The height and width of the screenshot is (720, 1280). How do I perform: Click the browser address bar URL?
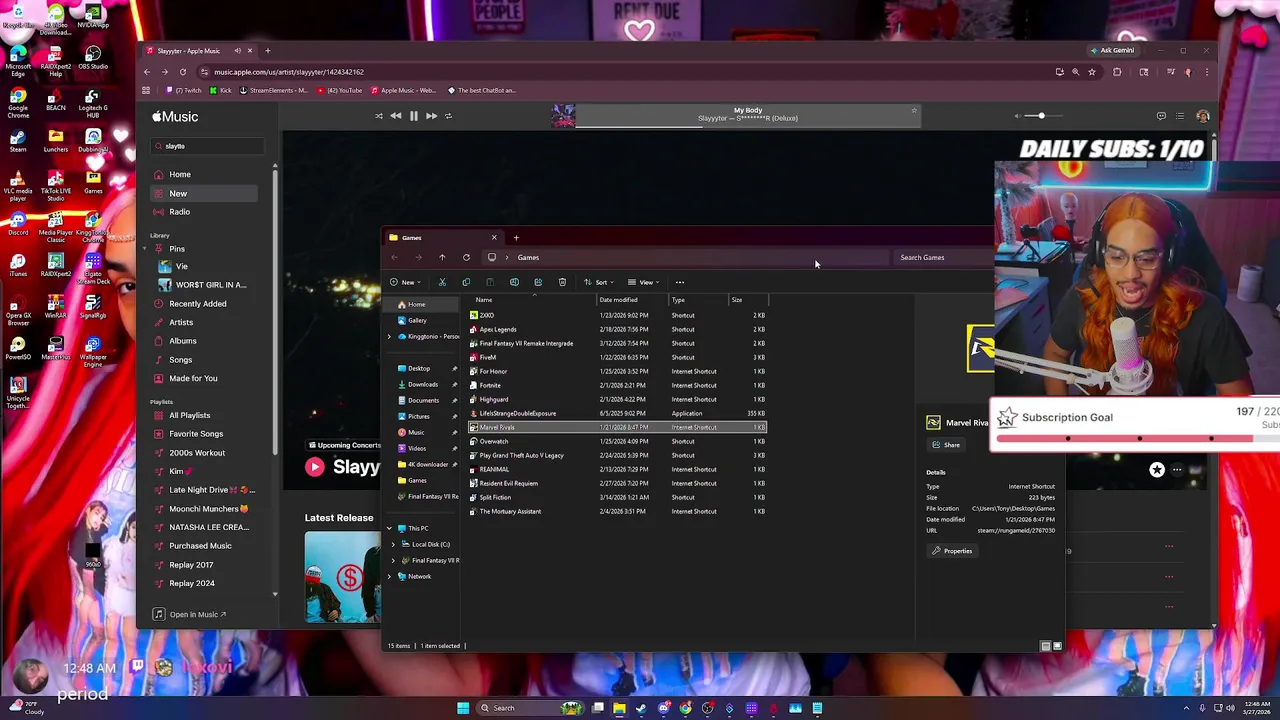[289, 72]
